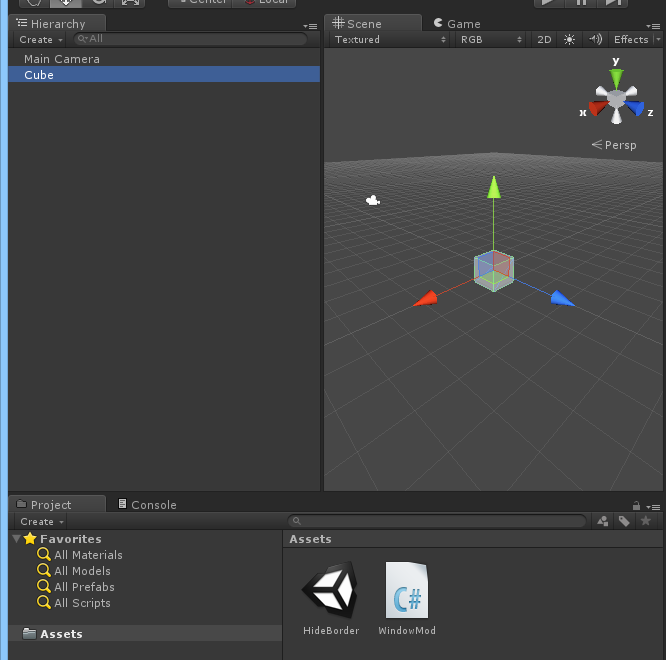Click the search by type icon
This screenshot has height=660, width=666.
[x=602, y=521]
